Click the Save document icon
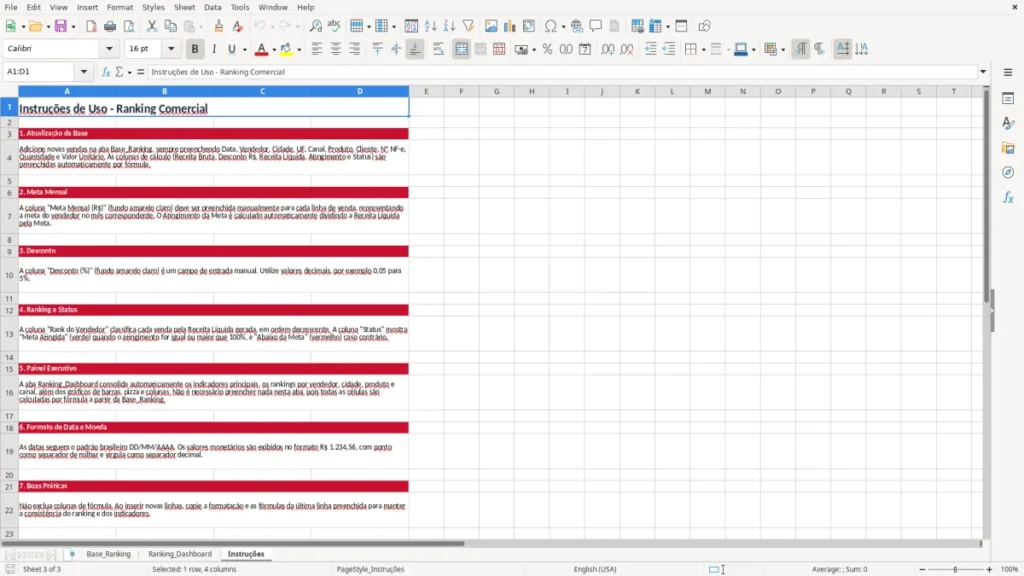Screen dimensions: 1024x576 point(61,26)
